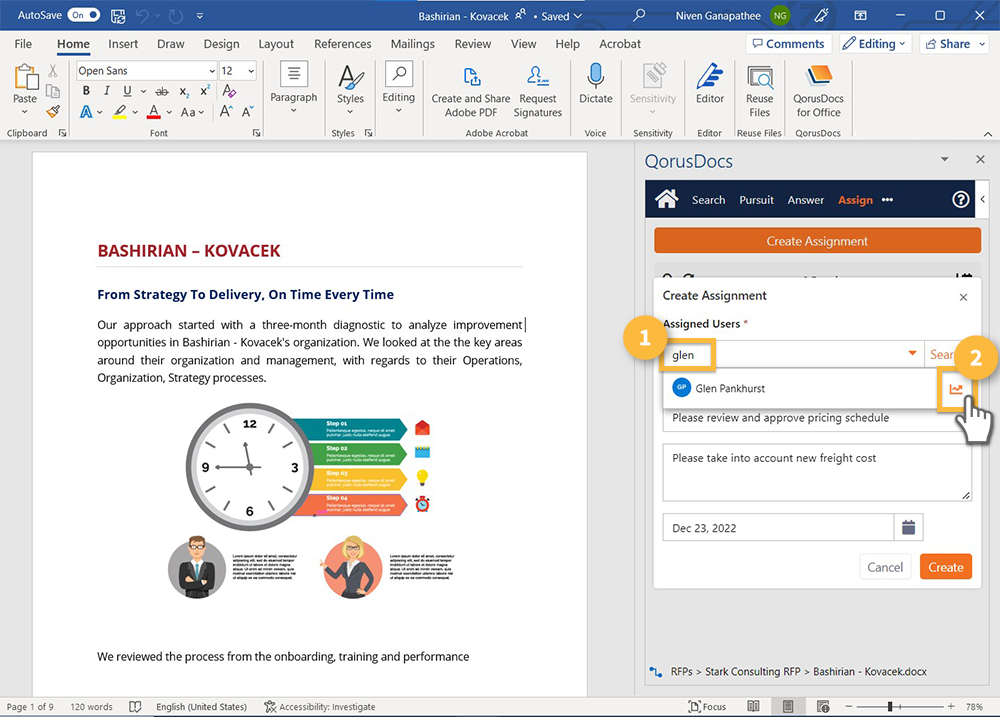Activate the Format Painter brush
This screenshot has height=717, width=1000.
point(53,112)
